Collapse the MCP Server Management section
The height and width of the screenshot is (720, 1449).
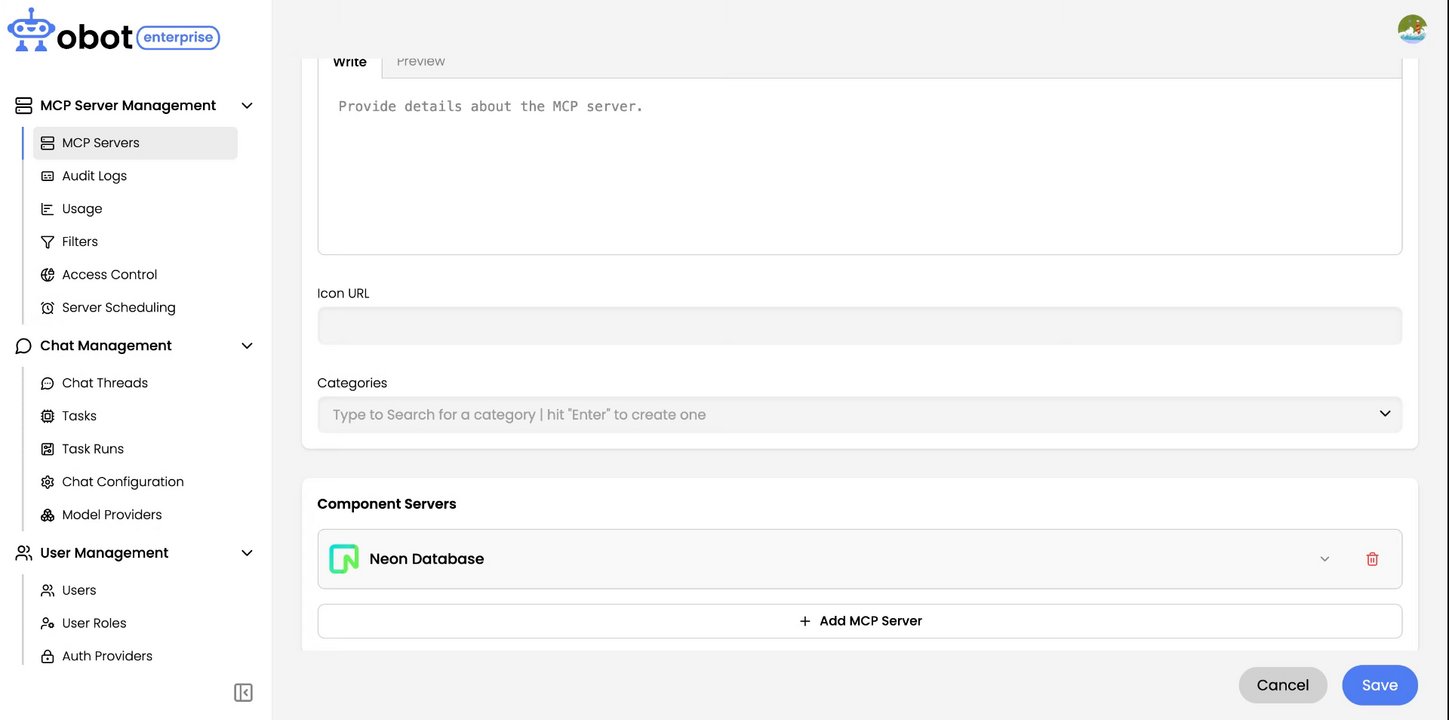pos(247,106)
